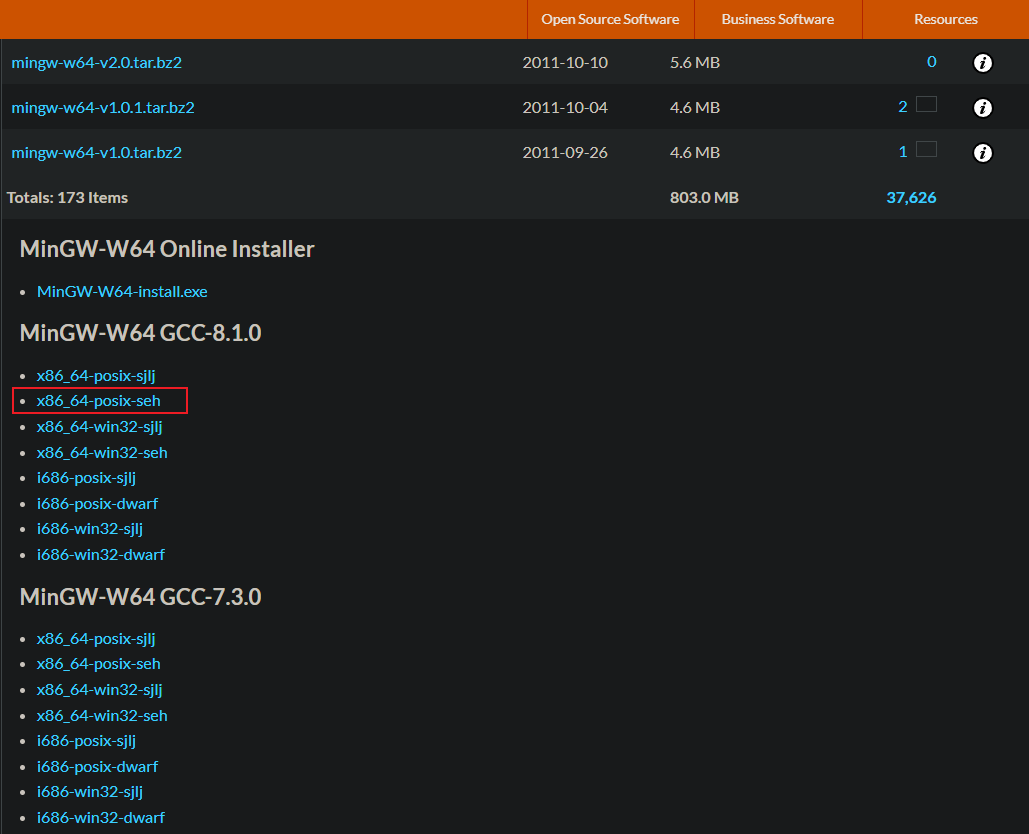Open x86_64-posix-sjlj under GCC-8.1.0
Screen dimensions: 1029x834
point(96,376)
